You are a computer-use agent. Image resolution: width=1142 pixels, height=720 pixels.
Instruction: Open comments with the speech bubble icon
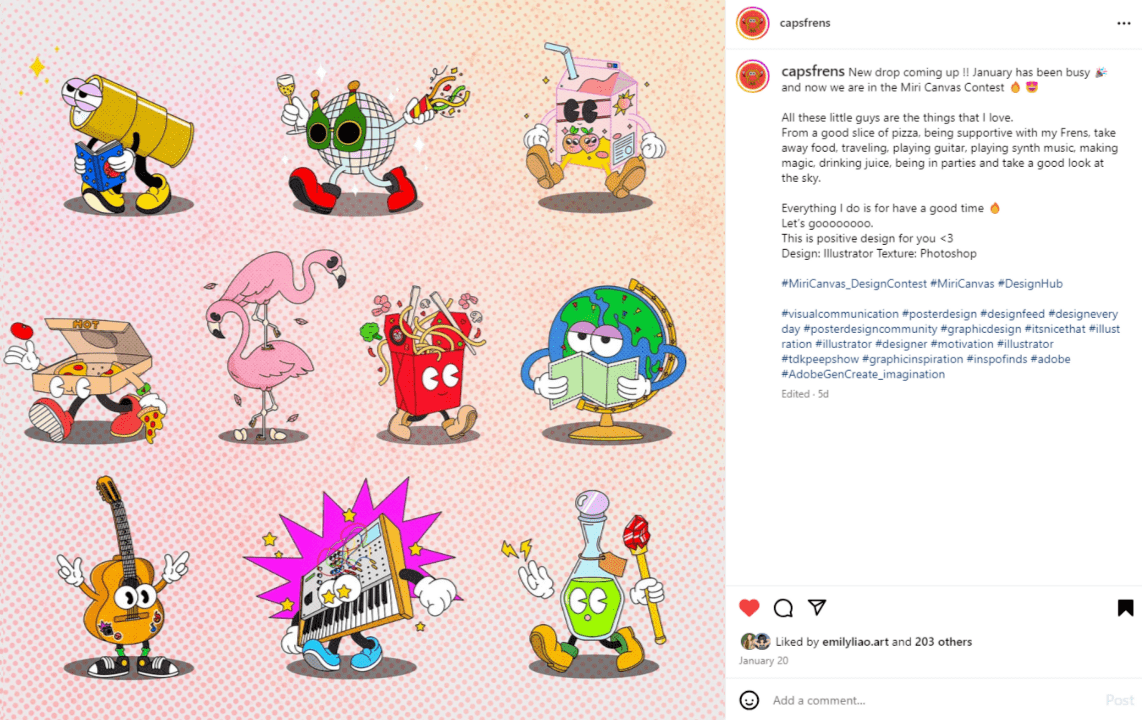(783, 608)
